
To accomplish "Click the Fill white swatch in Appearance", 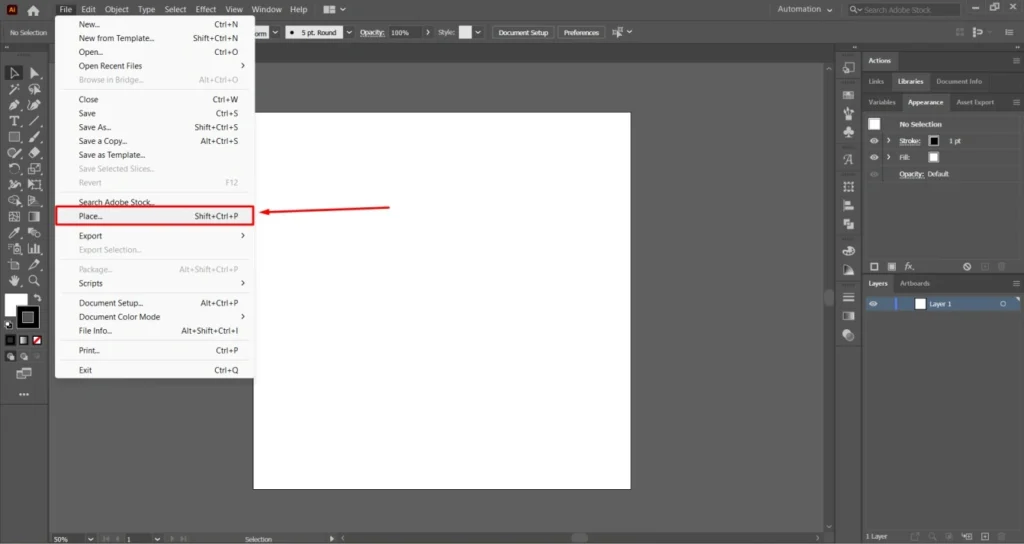I will [934, 157].
